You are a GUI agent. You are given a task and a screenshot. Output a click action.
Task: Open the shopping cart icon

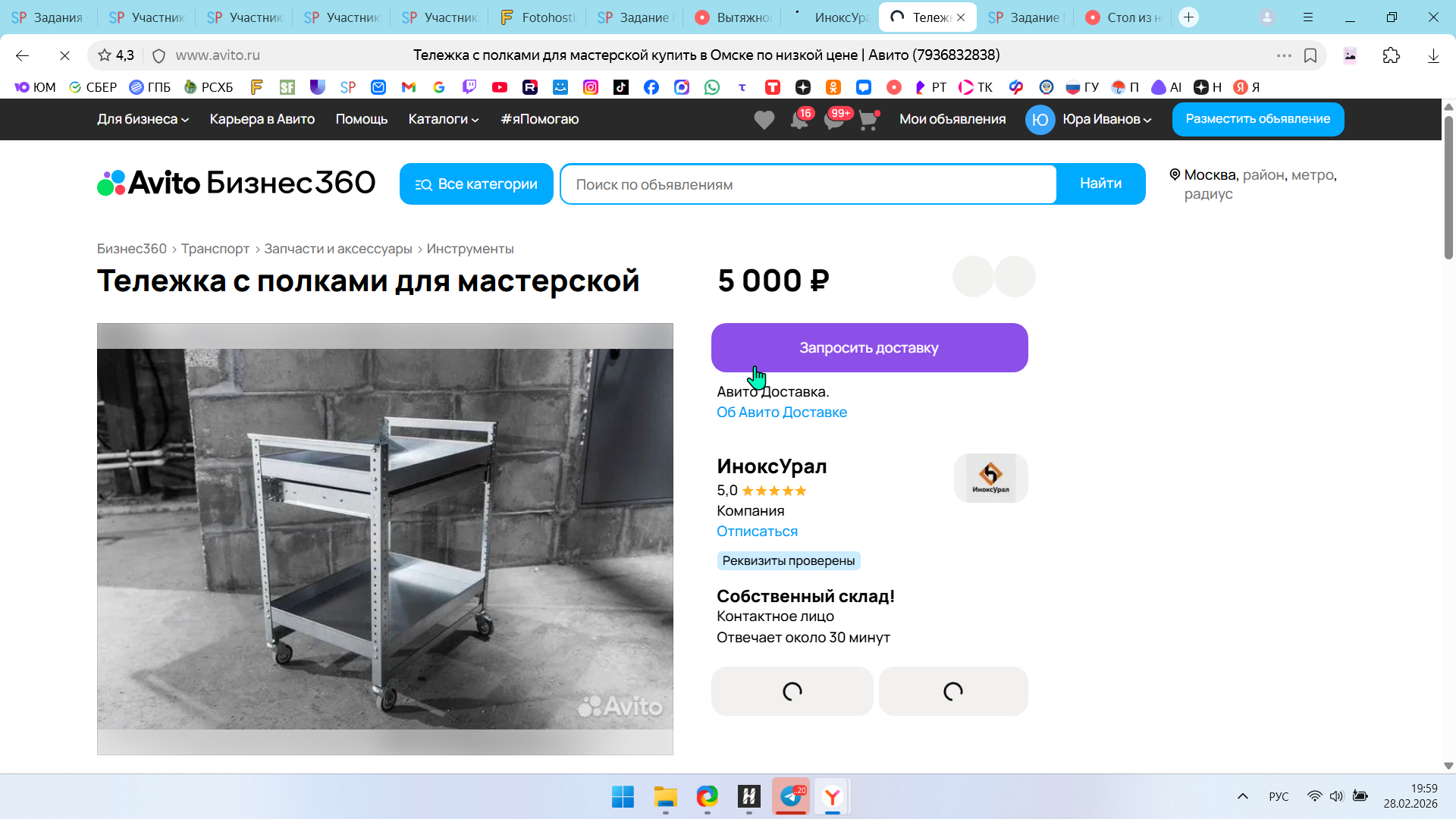(x=868, y=120)
